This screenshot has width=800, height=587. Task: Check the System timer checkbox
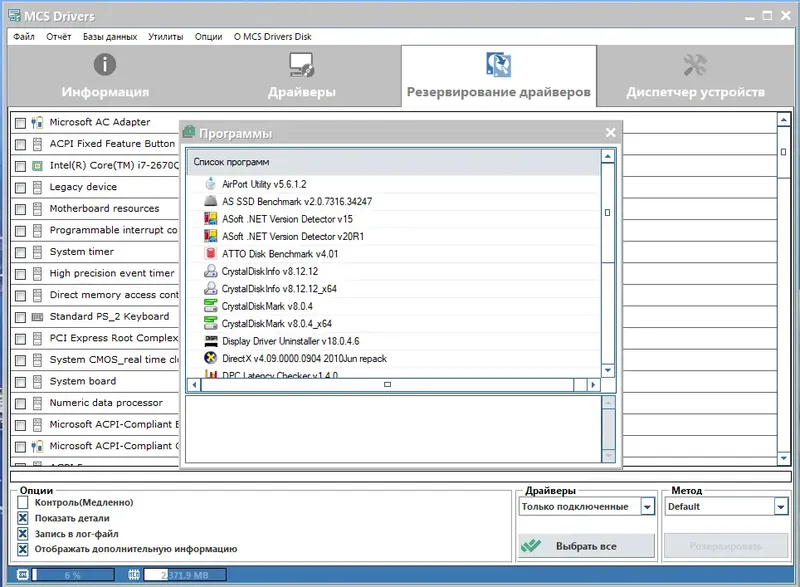coord(20,252)
